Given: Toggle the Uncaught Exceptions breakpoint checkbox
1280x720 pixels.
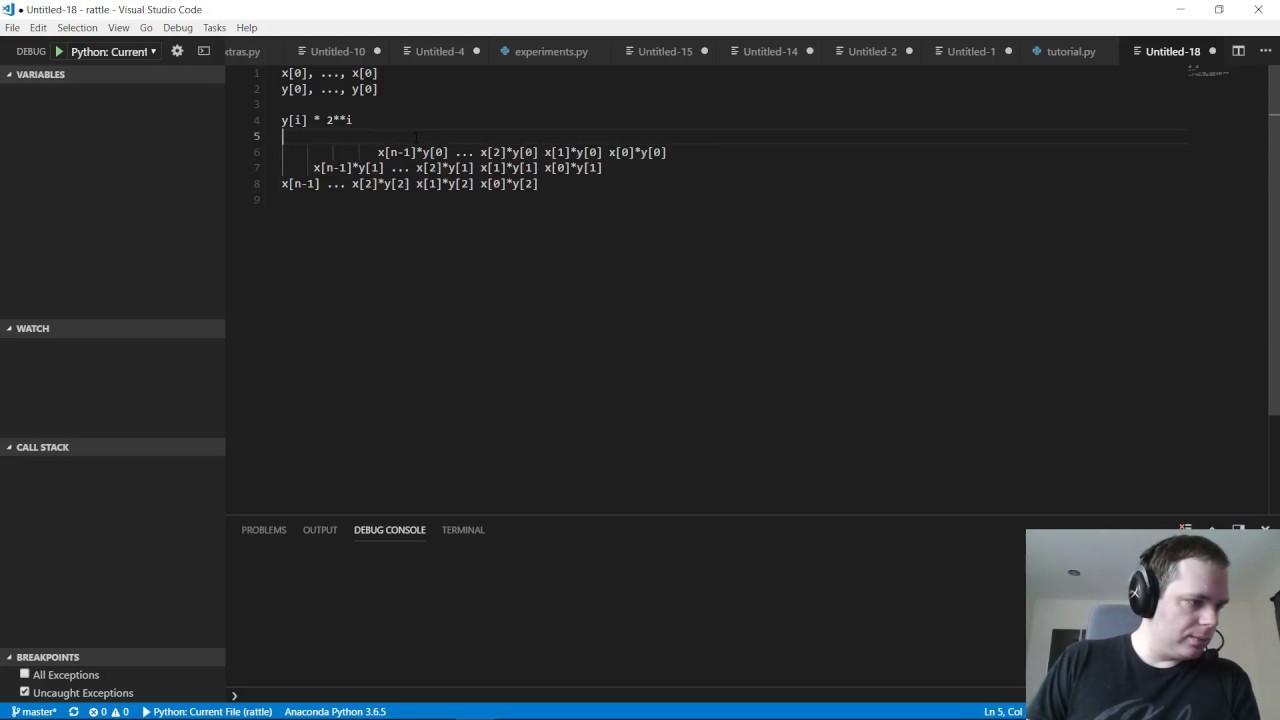Looking at the screenshot, I should 25,692.
